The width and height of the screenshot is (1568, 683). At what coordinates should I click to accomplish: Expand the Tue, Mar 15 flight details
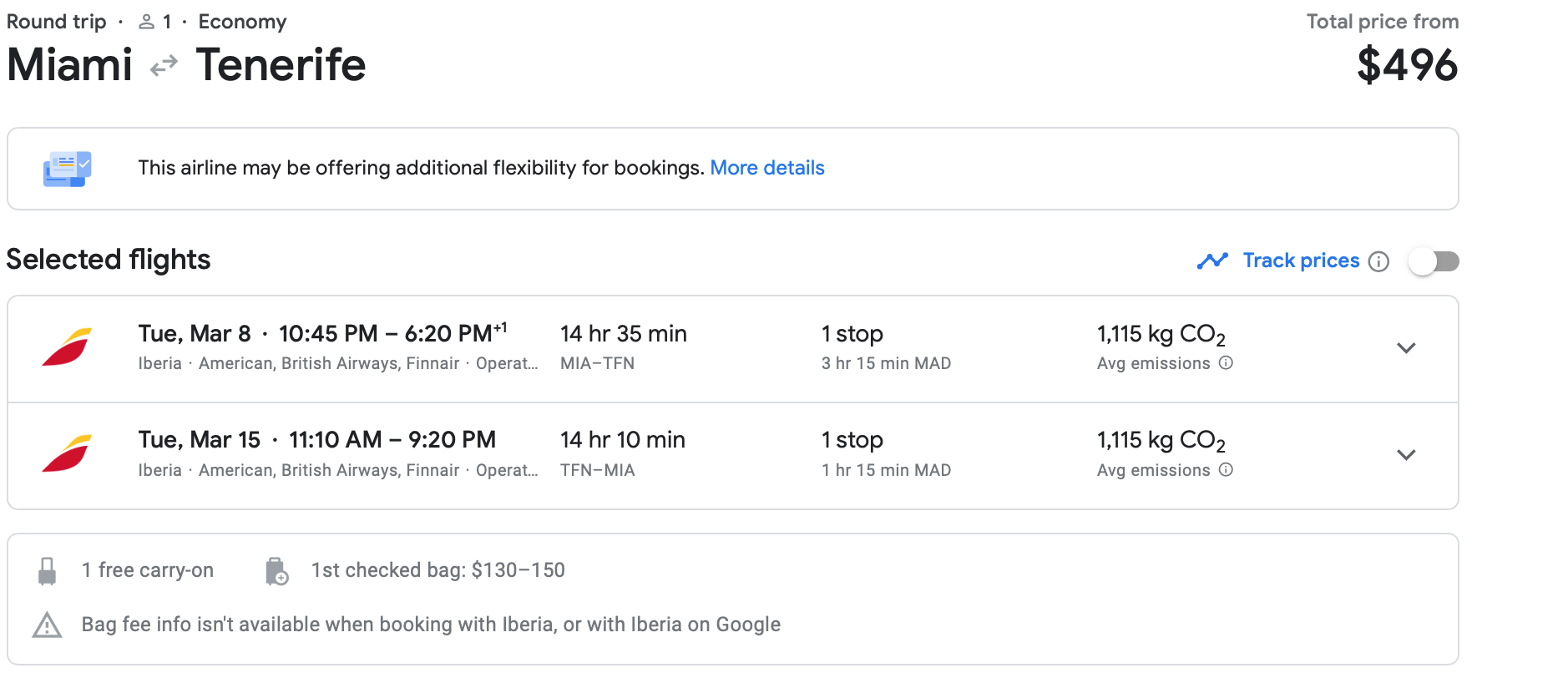click(1406, 455)
